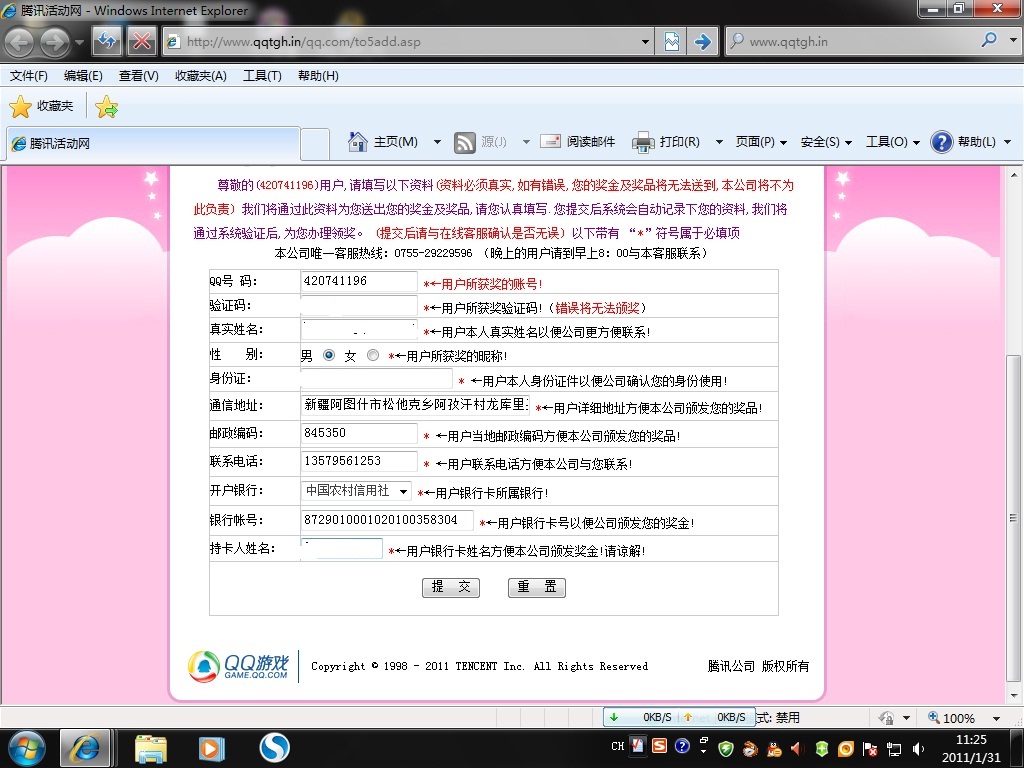Toggle the compatibility view icon
1024x768 pixels.
pyautogui.click(x=671, y=42)
